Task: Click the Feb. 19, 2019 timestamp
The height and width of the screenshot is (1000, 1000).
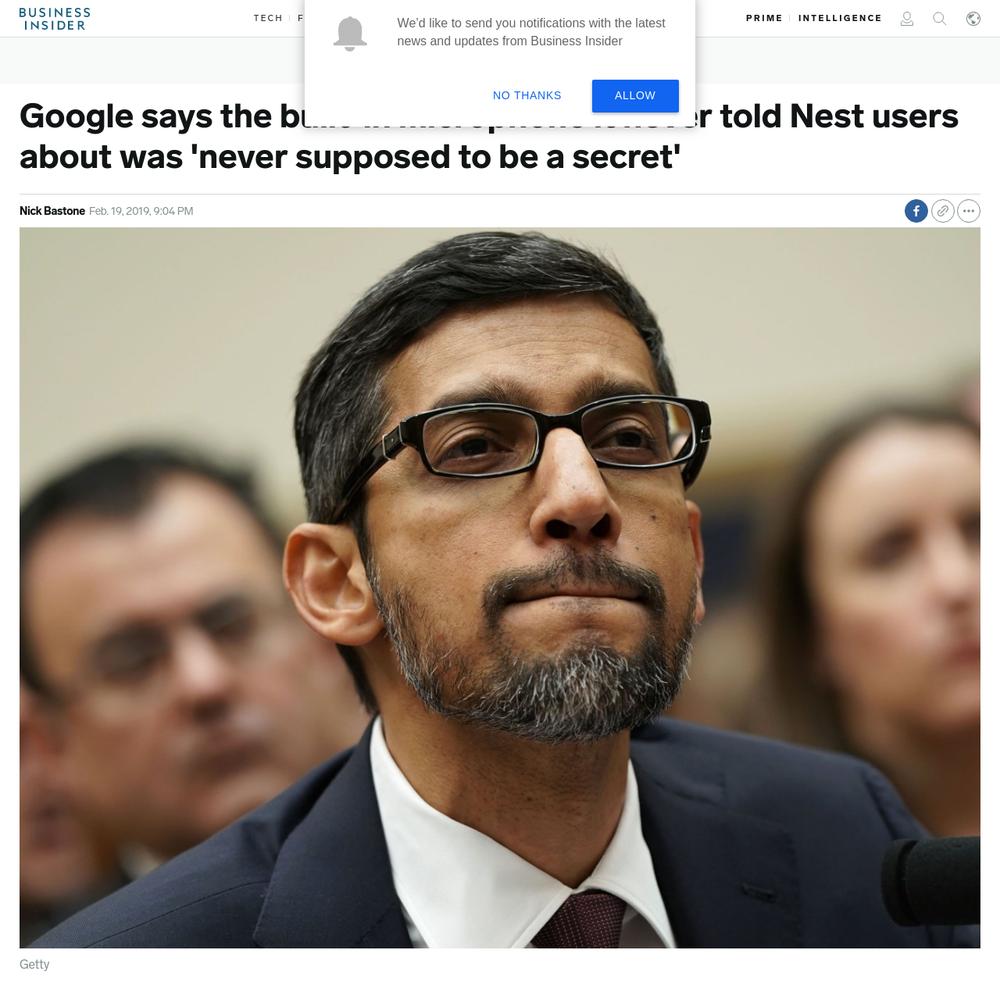Action: point(141,211)
